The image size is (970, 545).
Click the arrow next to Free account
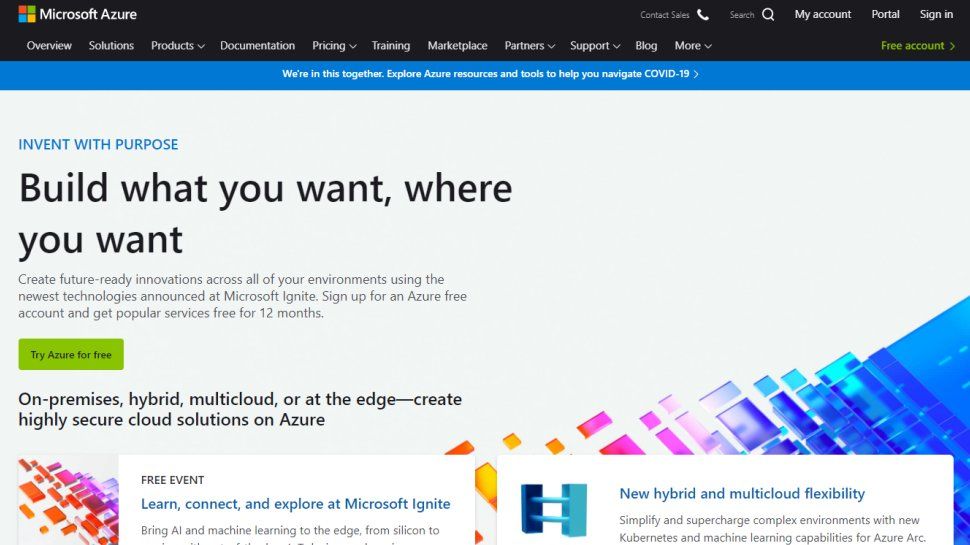tap(952, 46)
